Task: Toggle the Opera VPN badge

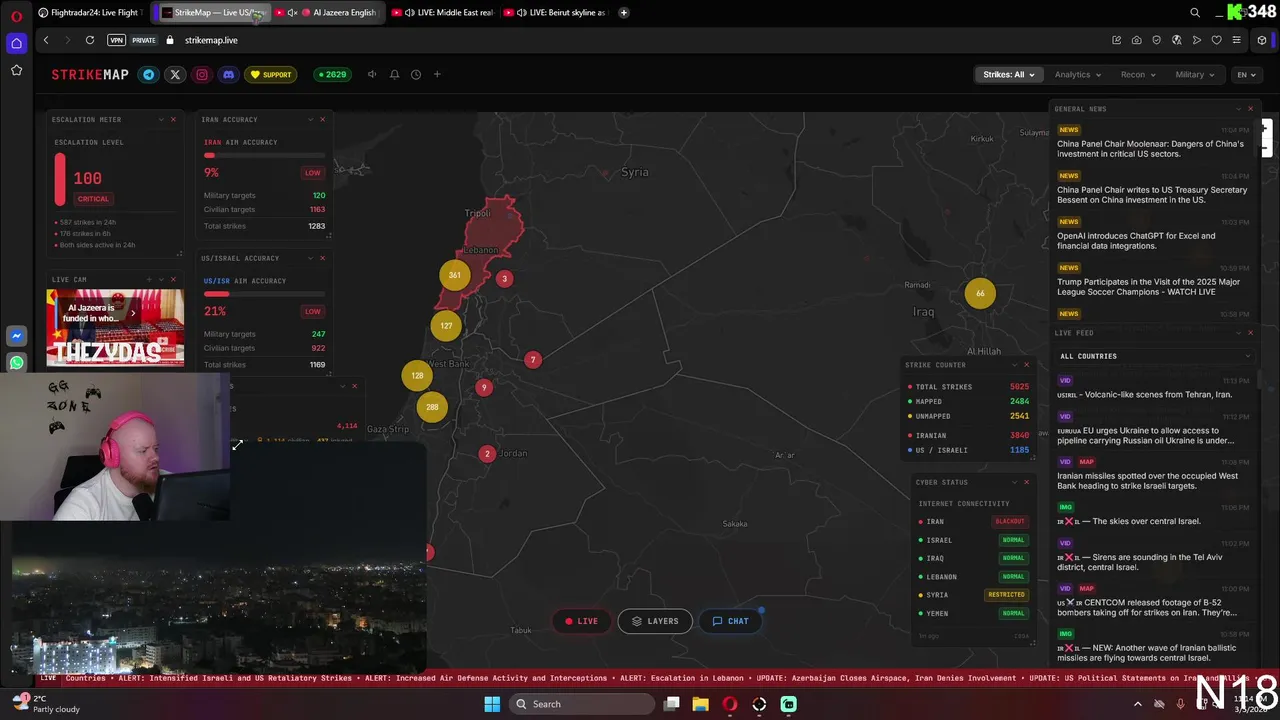Action: coord(117,40)
